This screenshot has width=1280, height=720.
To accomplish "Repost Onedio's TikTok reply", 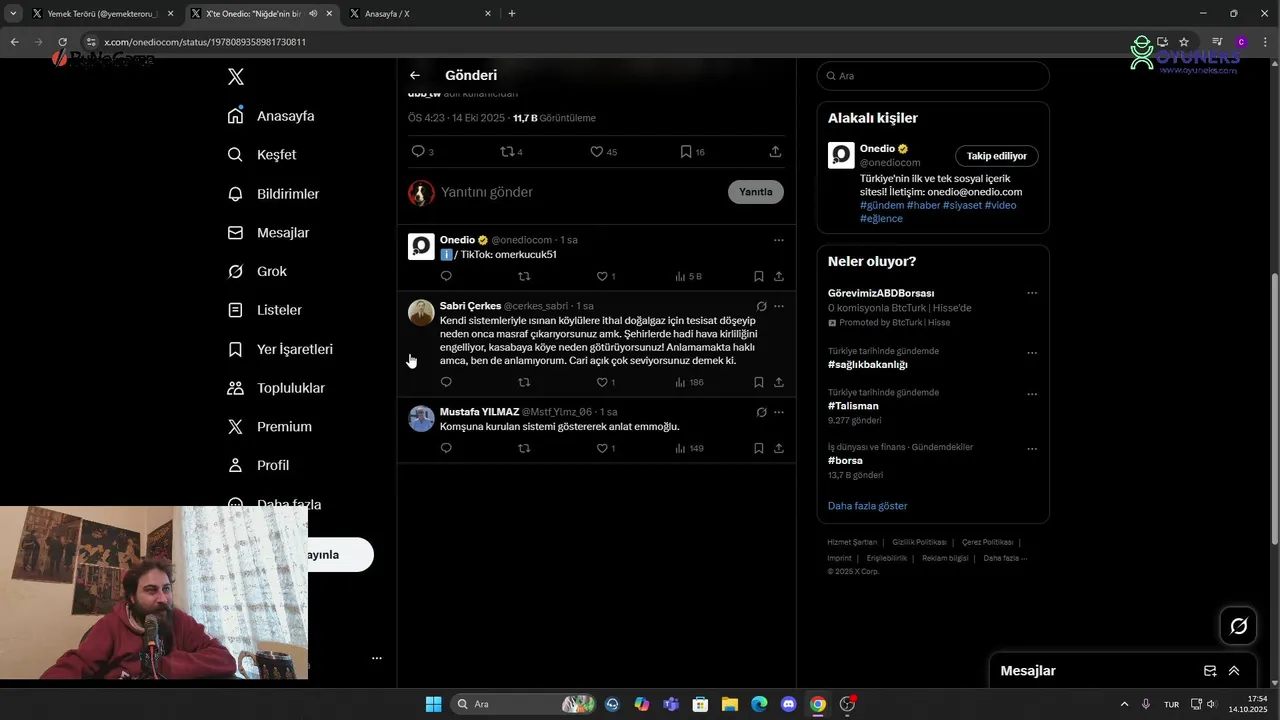I will coord(524,276).
